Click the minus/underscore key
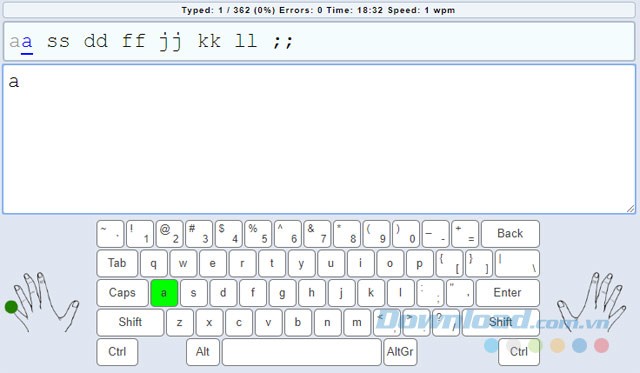 [x=436, y=234]
